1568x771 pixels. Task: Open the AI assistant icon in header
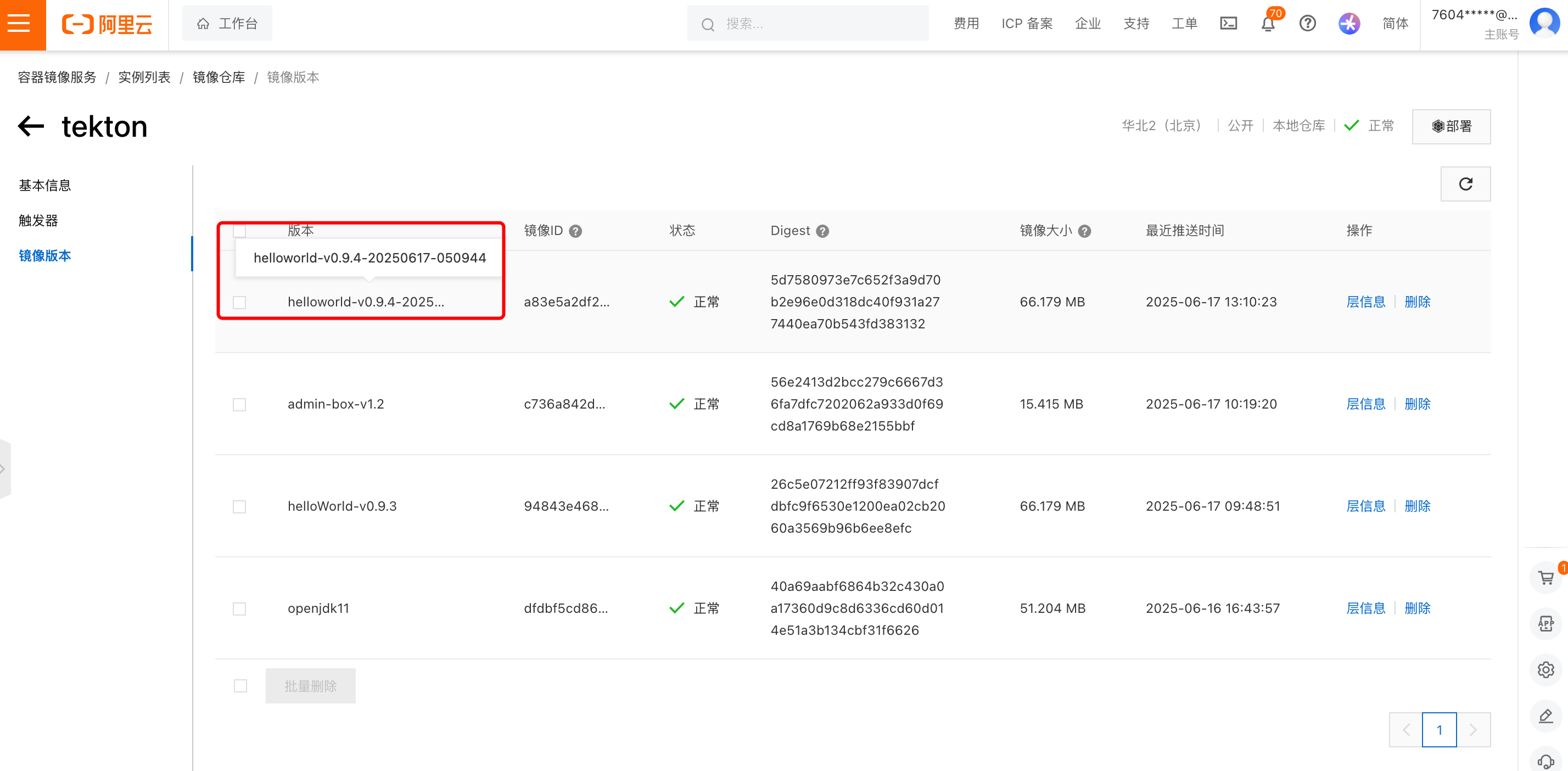pos(1349,24)
